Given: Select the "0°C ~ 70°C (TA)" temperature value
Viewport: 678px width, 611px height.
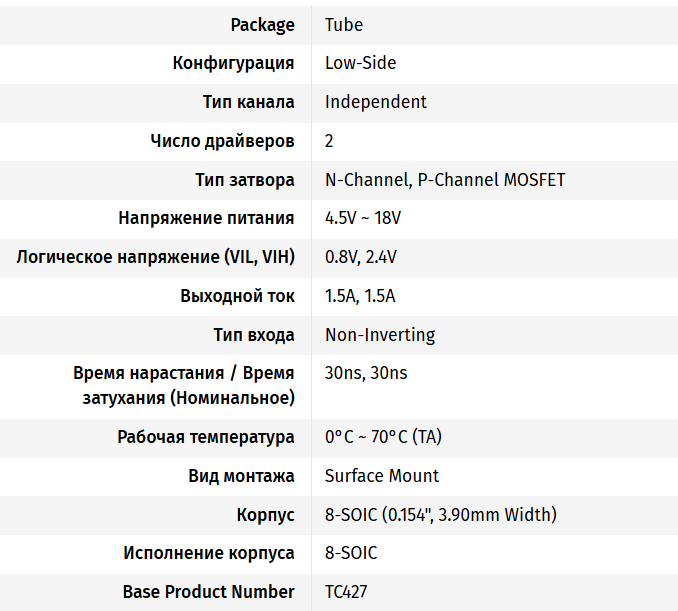Looking at the screenshot, I should (x=385, y=437).
